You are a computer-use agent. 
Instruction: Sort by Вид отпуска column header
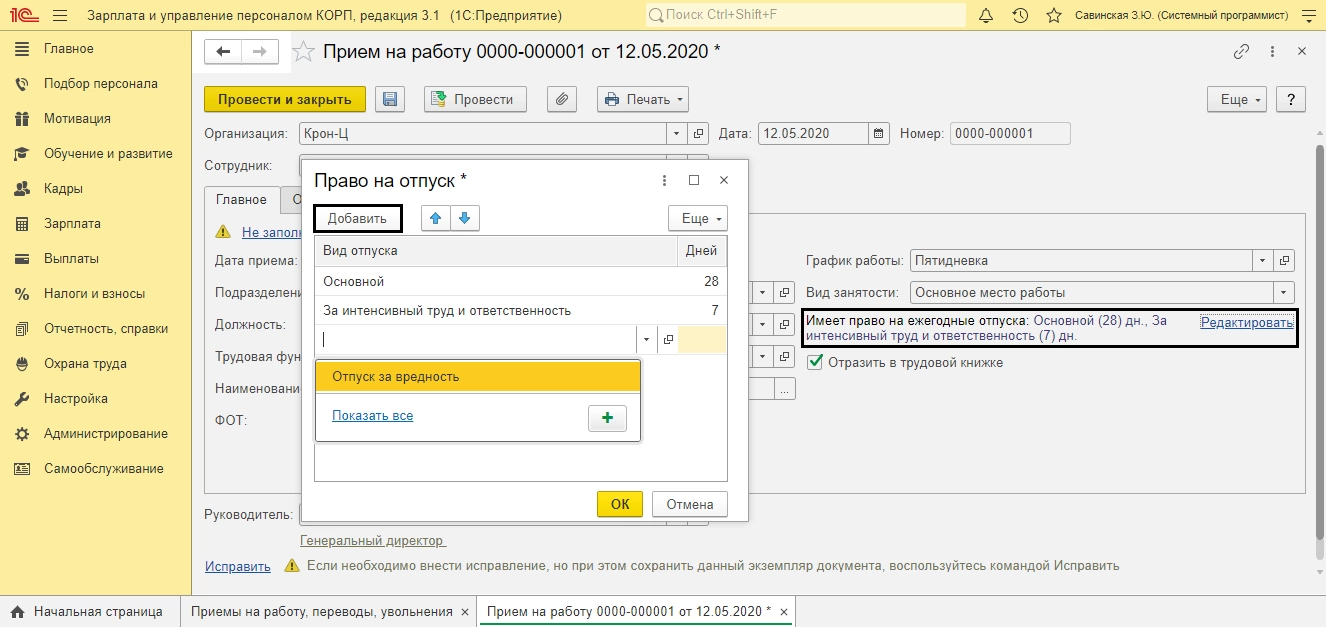[x=496, y=251]
